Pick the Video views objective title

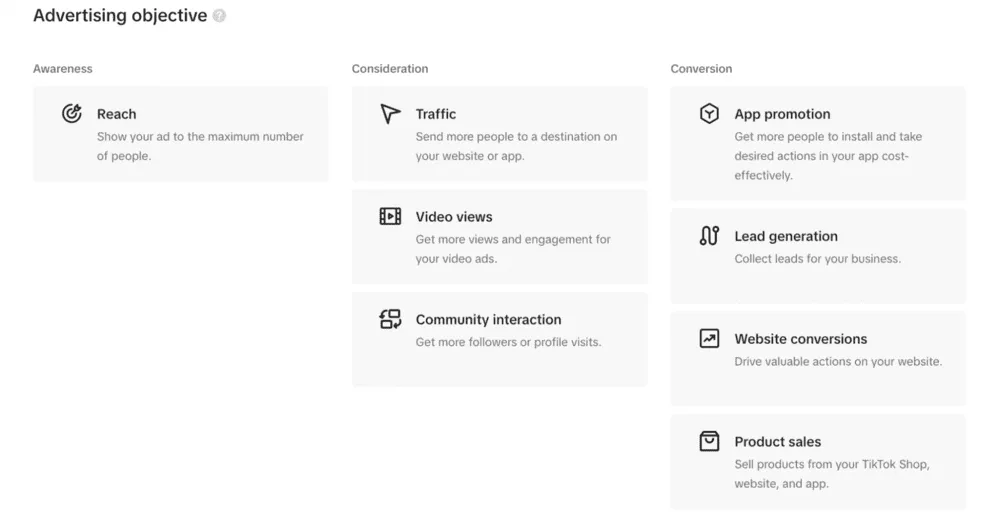click(x=454, y=217)
